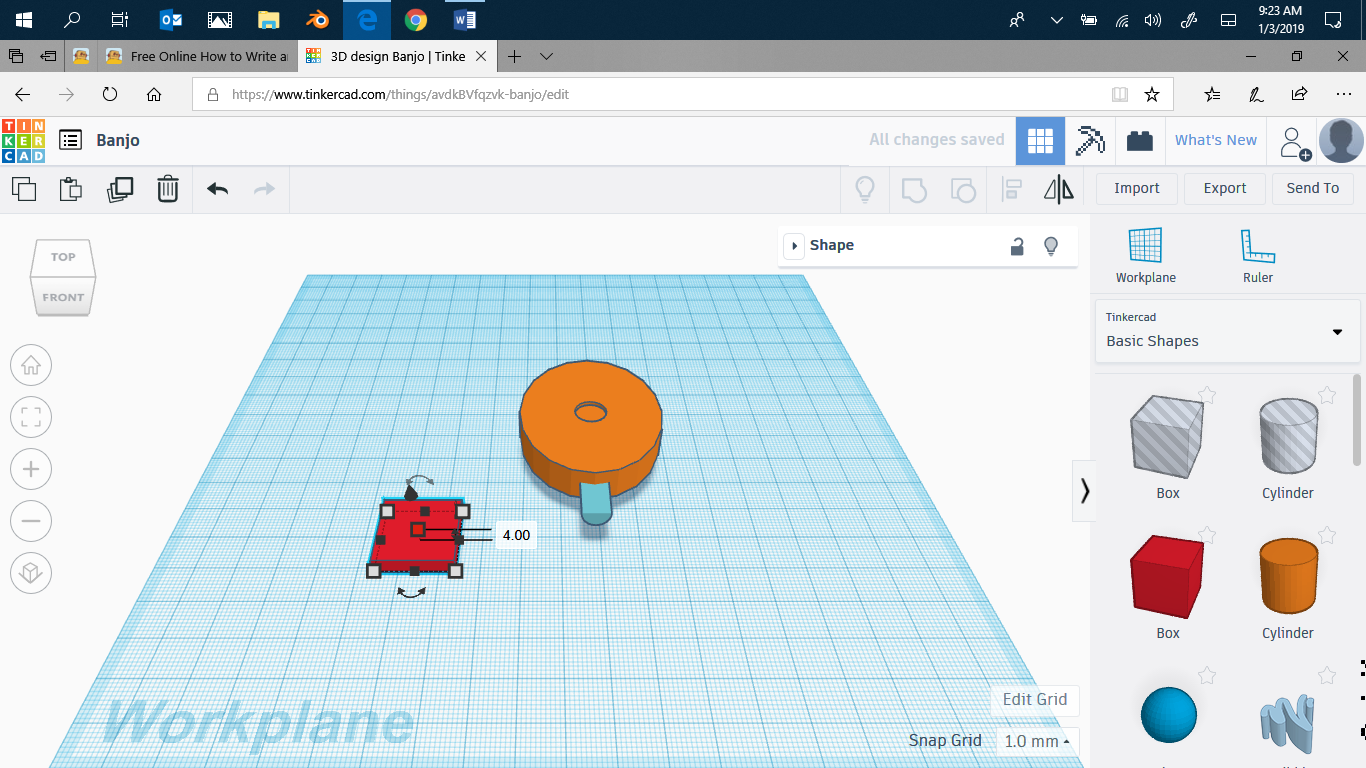Collapse the shapes sidebar chevron
The height and width of the screenshot is (768, 1366).
click(x=1084, y=491)
